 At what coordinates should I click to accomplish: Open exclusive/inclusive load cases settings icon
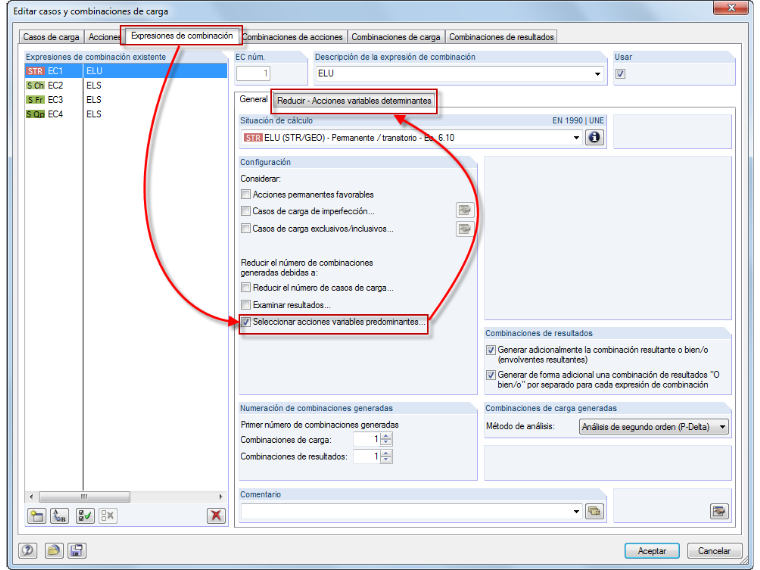click(x=465, y=229)
